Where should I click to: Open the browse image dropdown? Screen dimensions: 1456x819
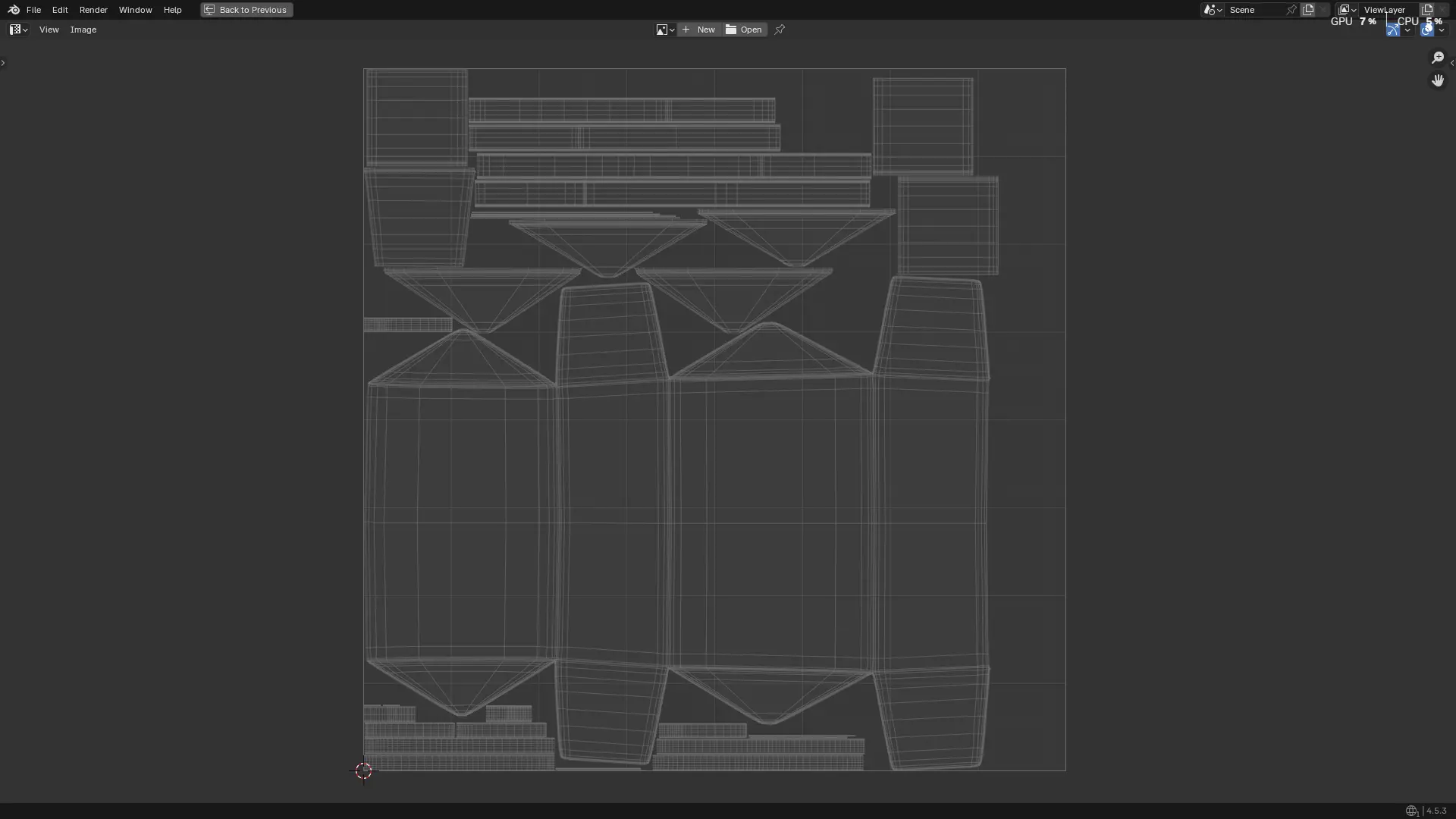[665, 30]
